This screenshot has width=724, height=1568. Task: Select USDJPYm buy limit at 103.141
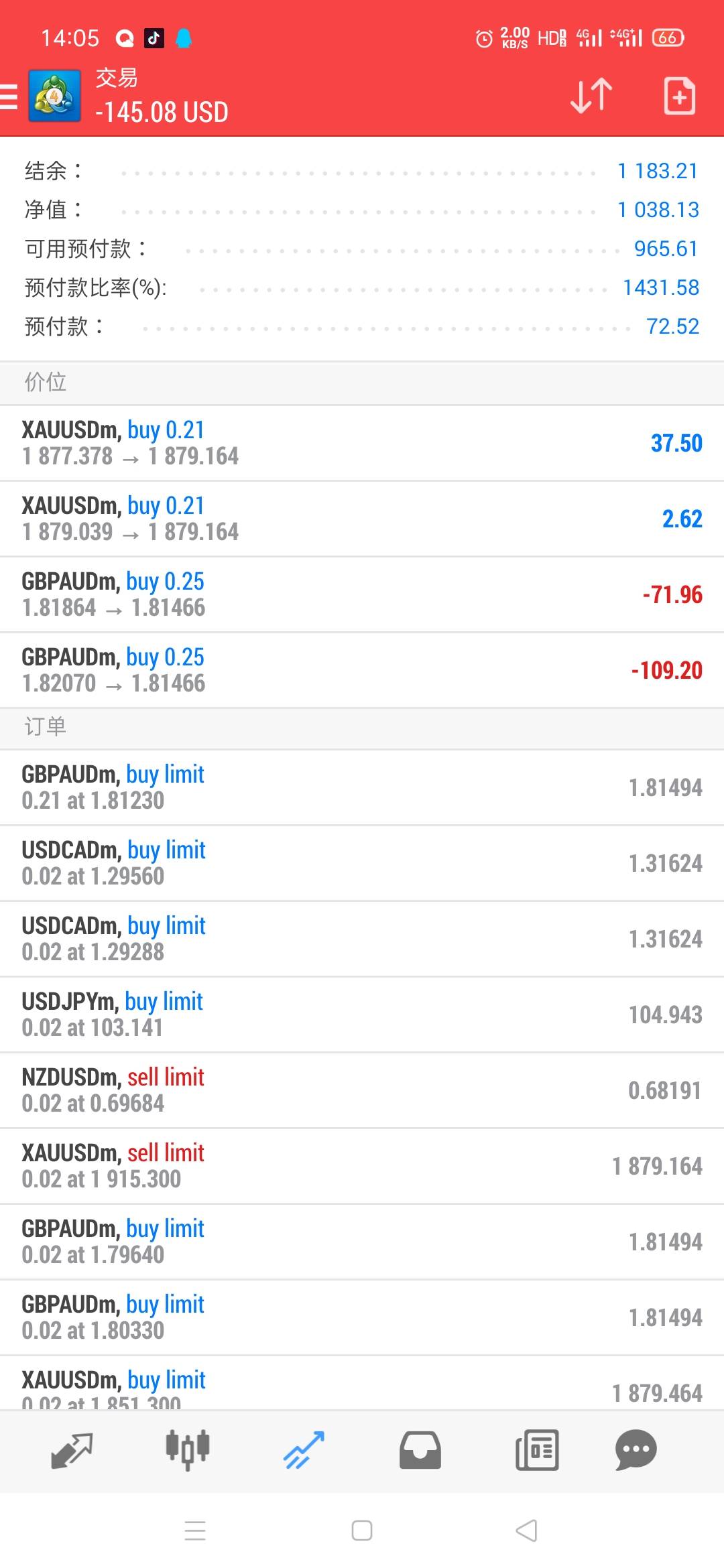coord(362,1015)
